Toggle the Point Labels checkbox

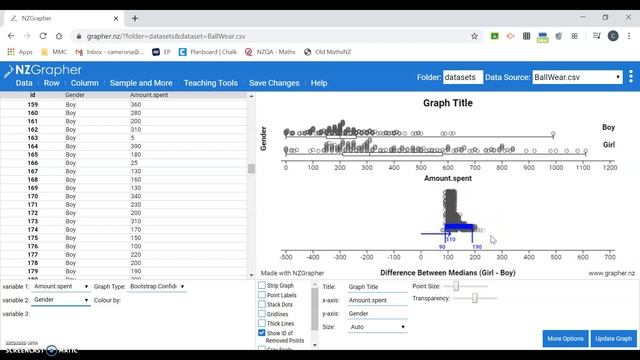coord(262,295)
